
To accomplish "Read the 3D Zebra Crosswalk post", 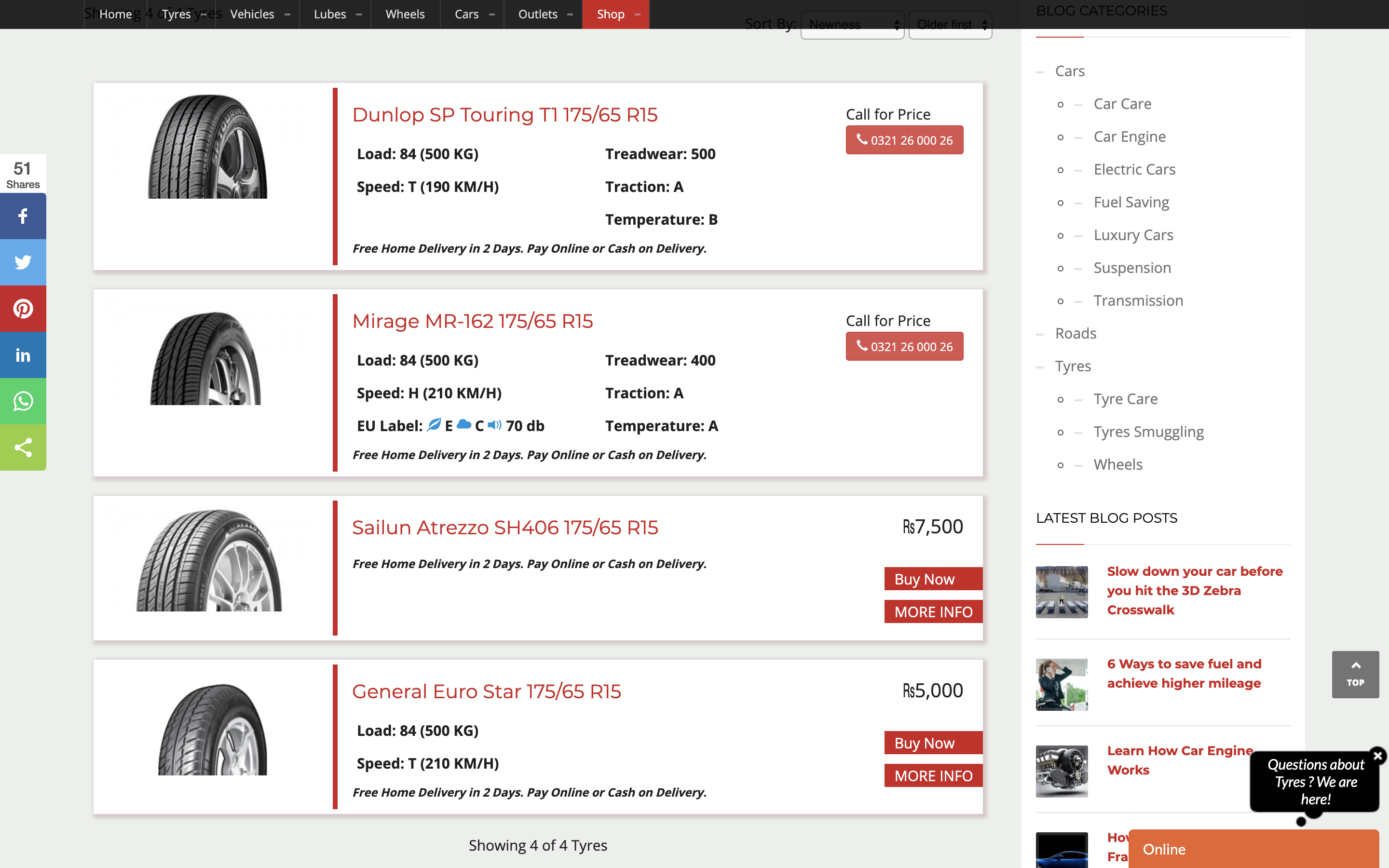I will (1195, 590).
